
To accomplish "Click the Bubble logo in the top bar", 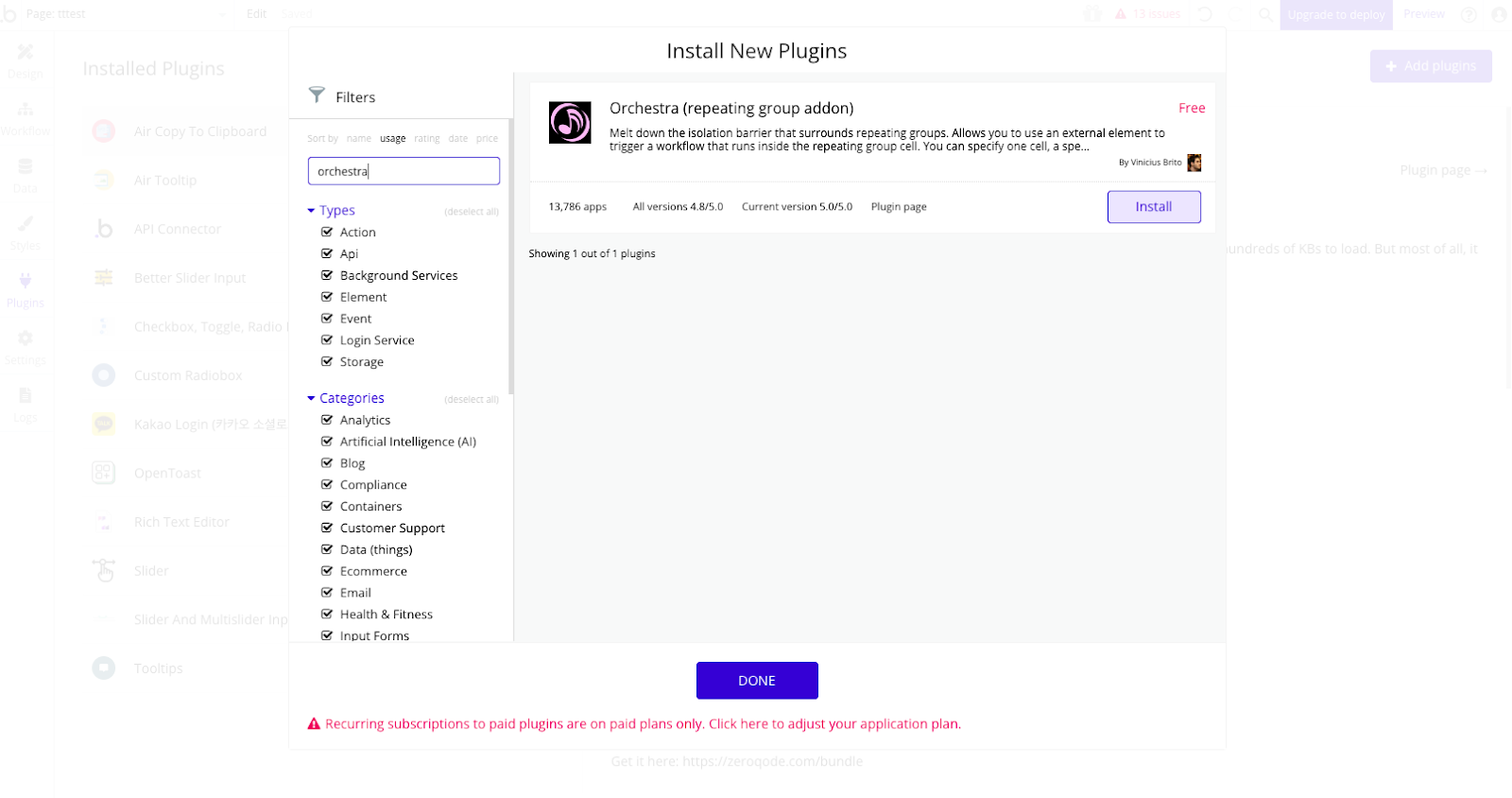I will click(x=9, y=14).
